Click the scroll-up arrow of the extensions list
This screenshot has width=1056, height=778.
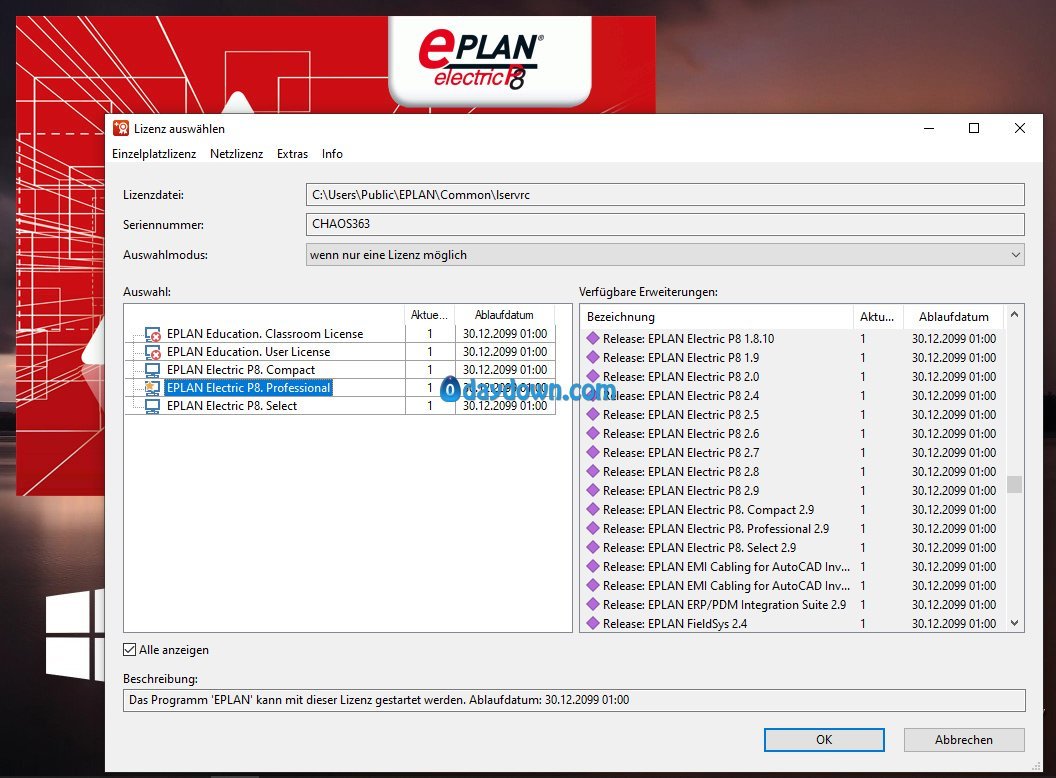tap(1014, 315)
